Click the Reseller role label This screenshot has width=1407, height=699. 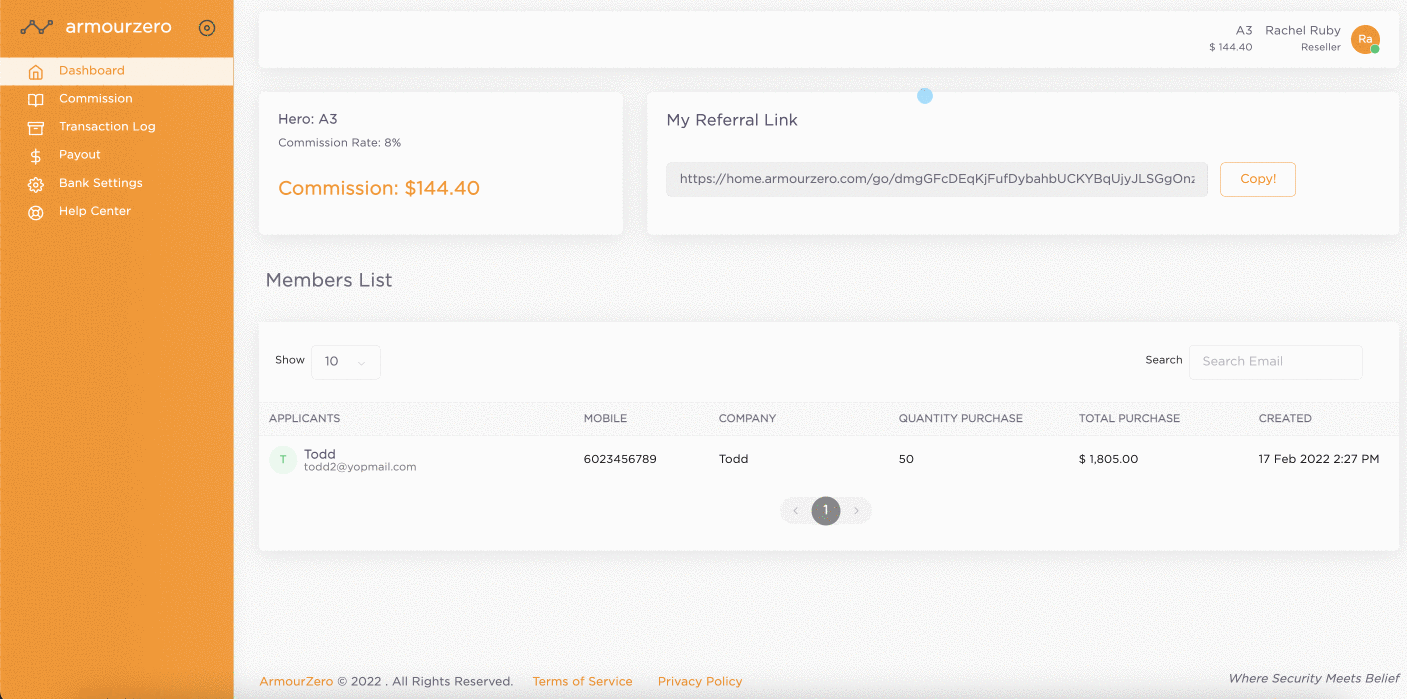1321,47
